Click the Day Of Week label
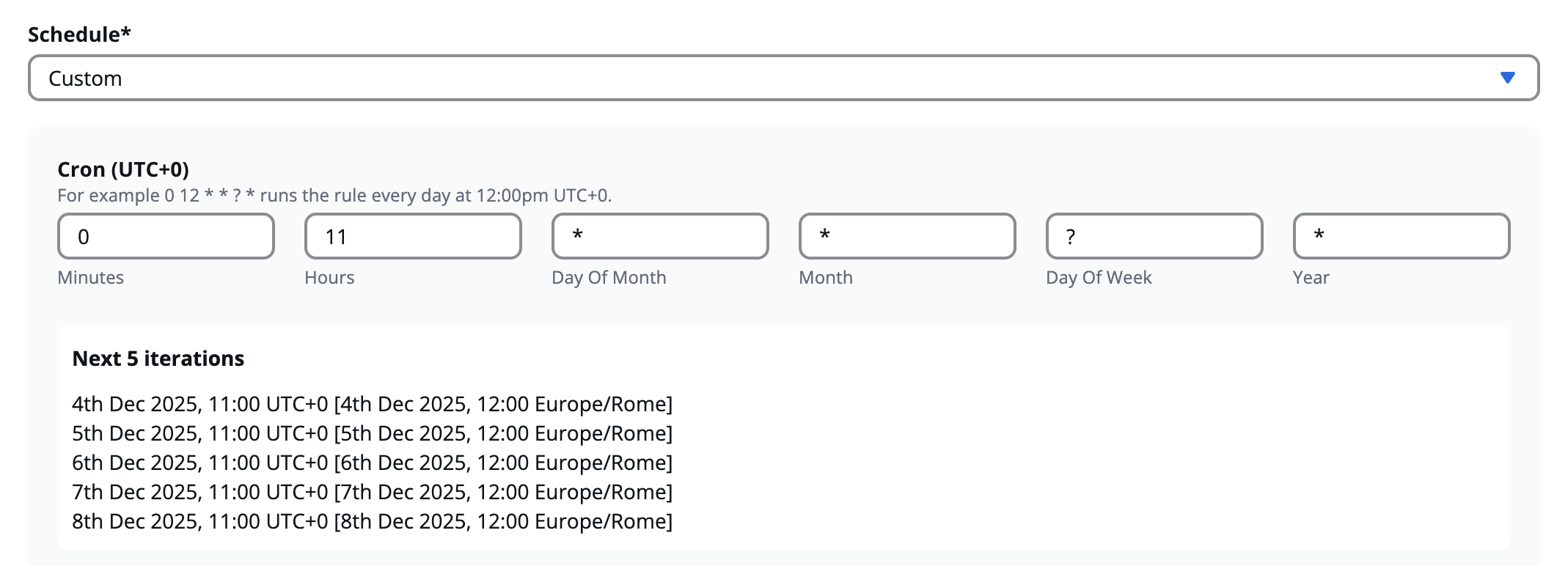The image size is (1568, 566). pyautogui.click(x=1099, y=278)
